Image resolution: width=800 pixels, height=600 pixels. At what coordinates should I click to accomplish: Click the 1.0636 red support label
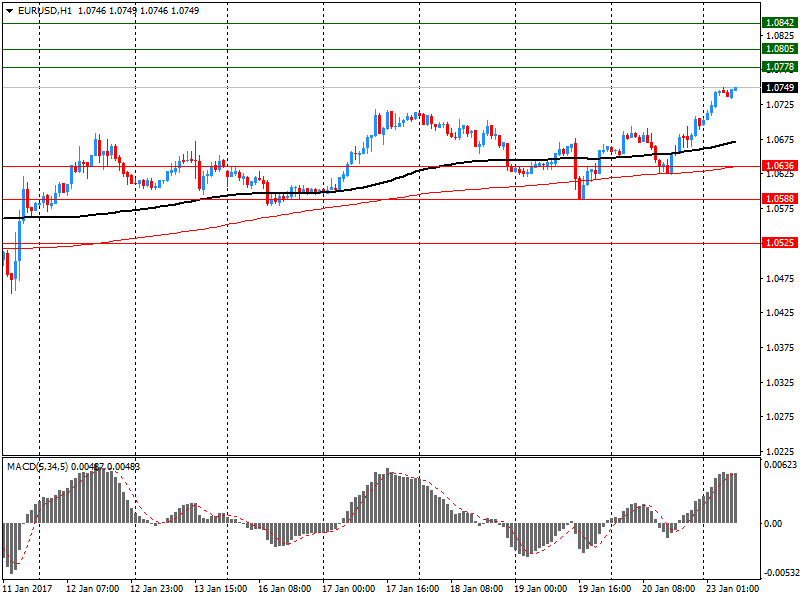click(x=780, y=166)
